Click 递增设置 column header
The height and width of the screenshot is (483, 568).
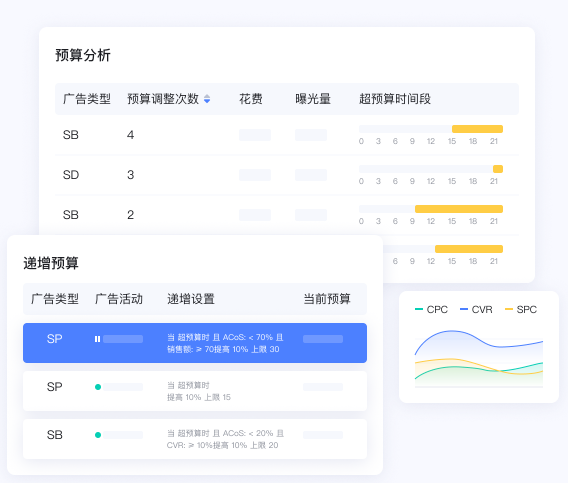tap(191, 299)
